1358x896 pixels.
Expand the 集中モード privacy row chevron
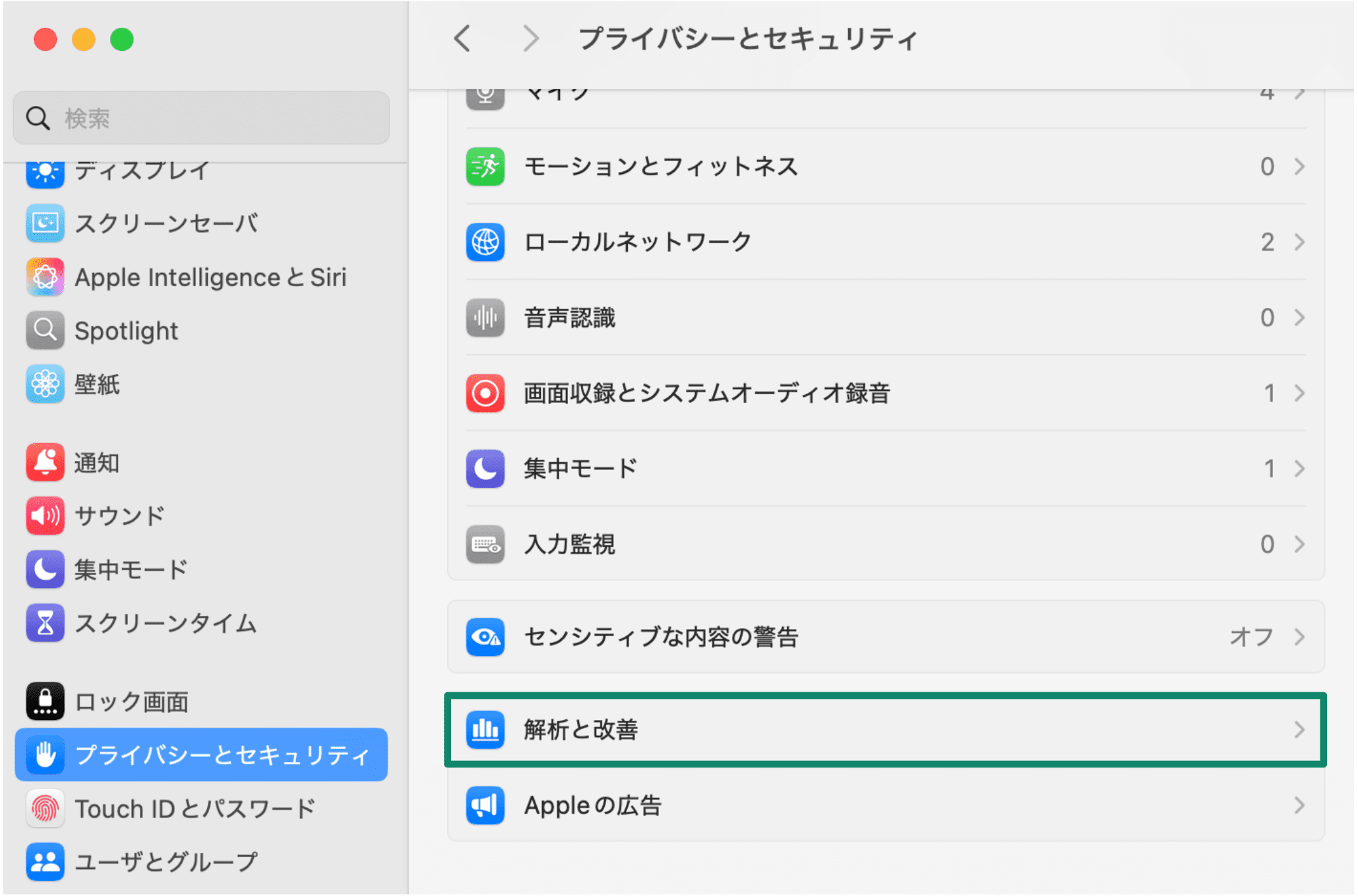pyautogui.click(x=1299, y=468)
